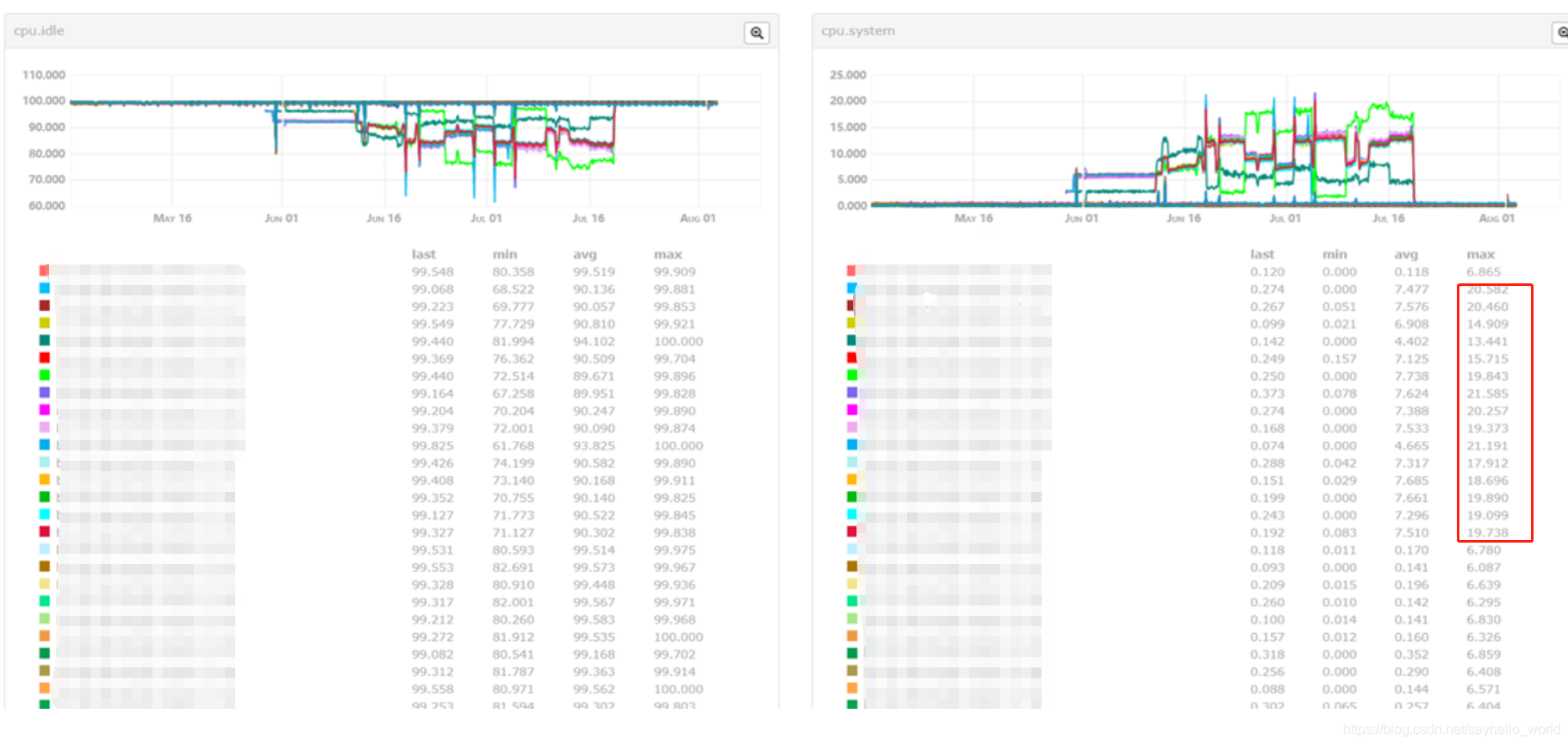
Task: Select the max value 13.441 in cpu.system
Action: (1488, 341)
